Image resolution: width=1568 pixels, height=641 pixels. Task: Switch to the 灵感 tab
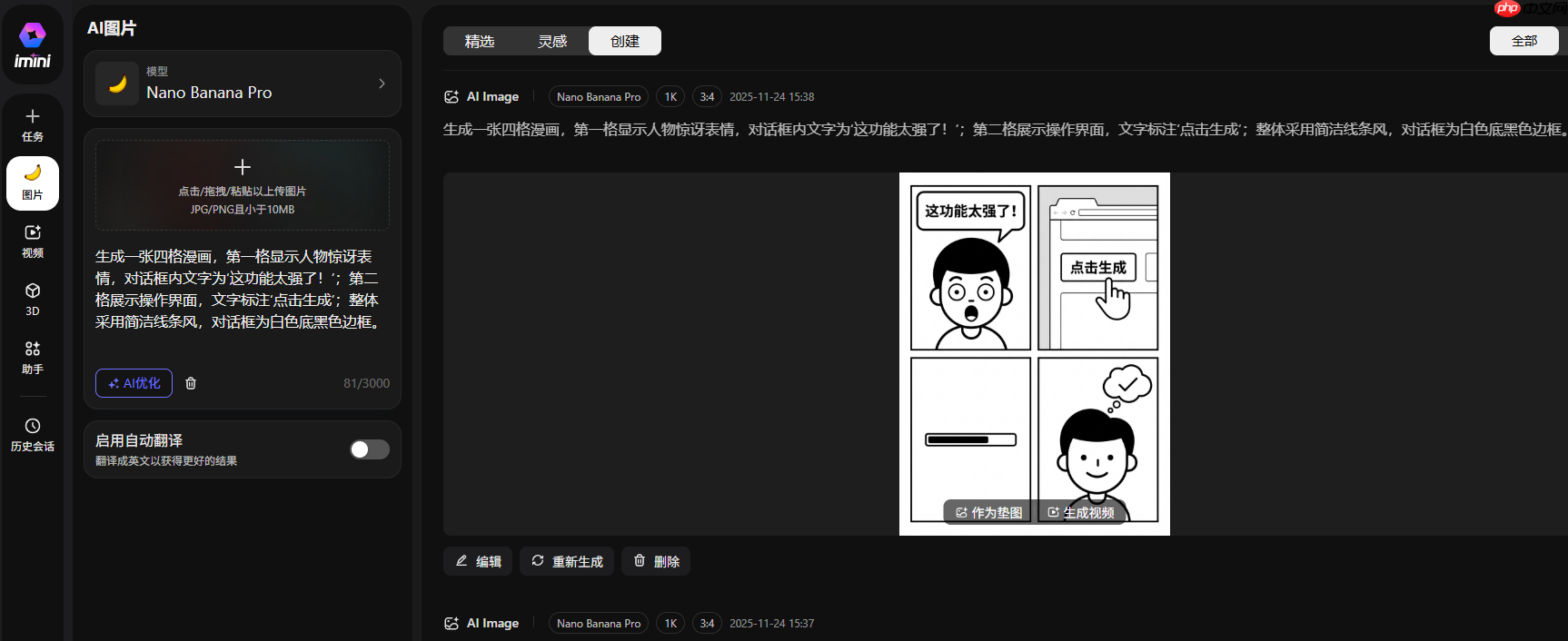pyautogui.click(x=552, y=41)
